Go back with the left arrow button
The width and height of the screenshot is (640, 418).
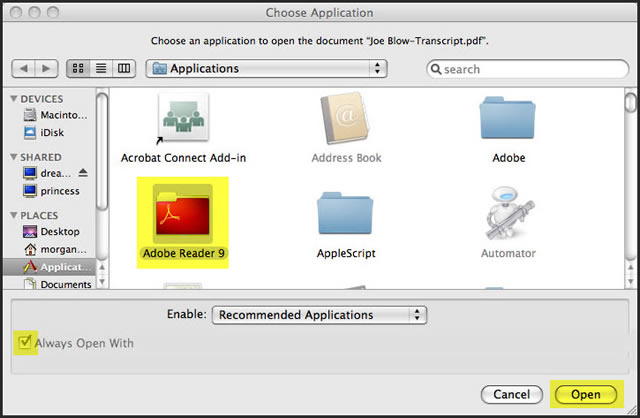pyautogui.click(x=23, y=68)
